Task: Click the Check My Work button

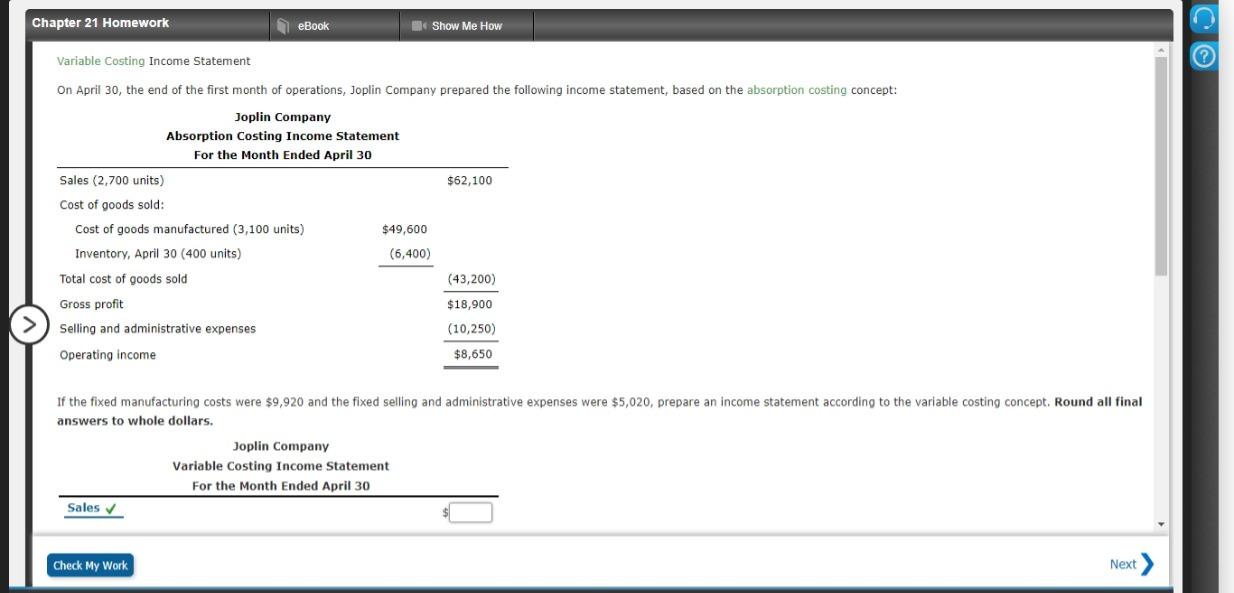Action: (92, 564)
